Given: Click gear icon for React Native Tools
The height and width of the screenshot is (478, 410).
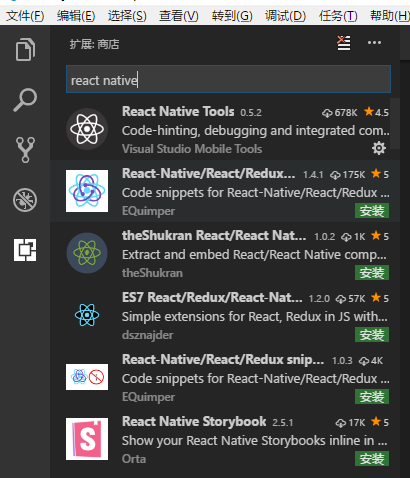Looking at the screenshot, I should coord(379,148).
